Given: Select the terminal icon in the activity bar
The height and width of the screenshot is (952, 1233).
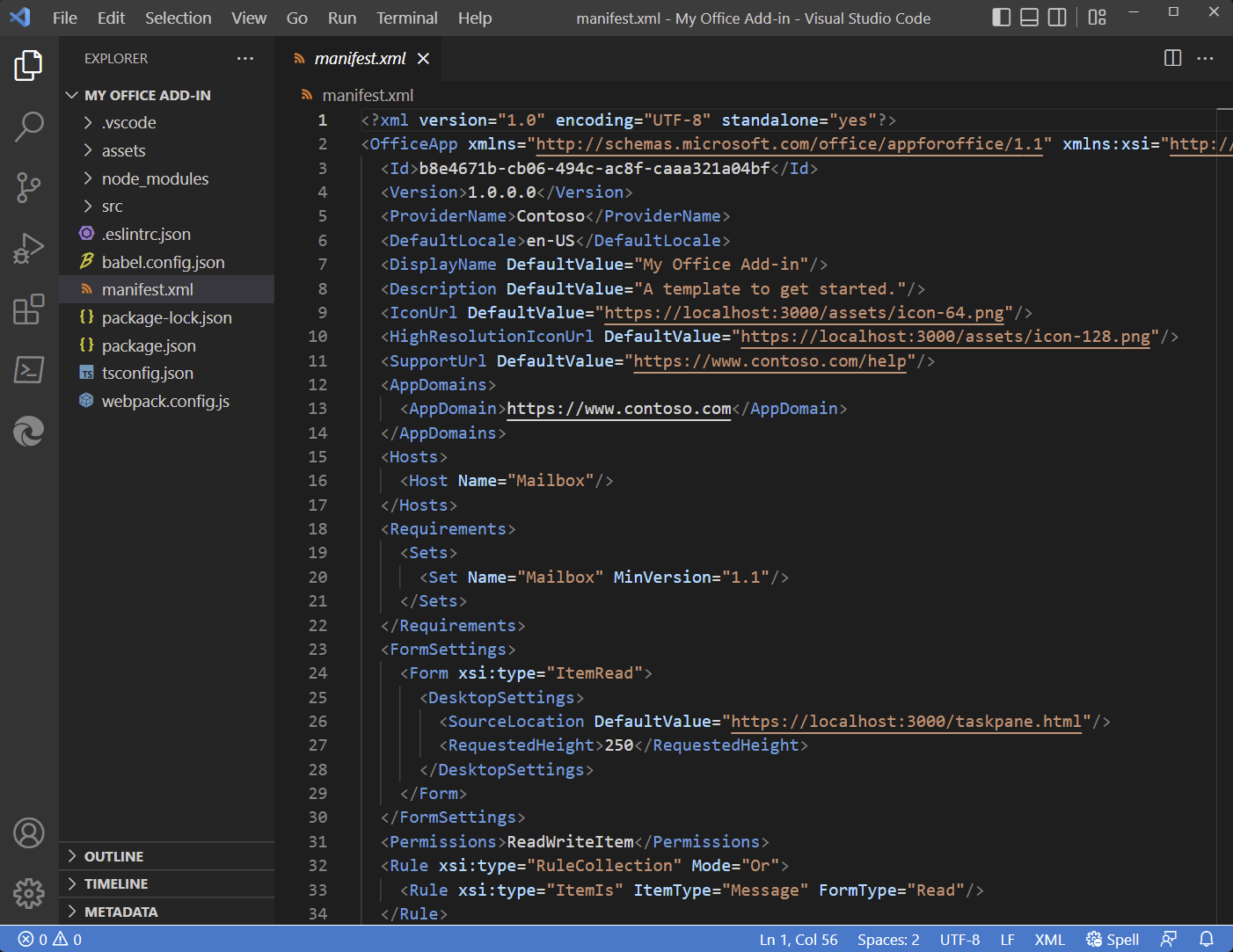Looking at the screenshot, I should tap(29, 370).
